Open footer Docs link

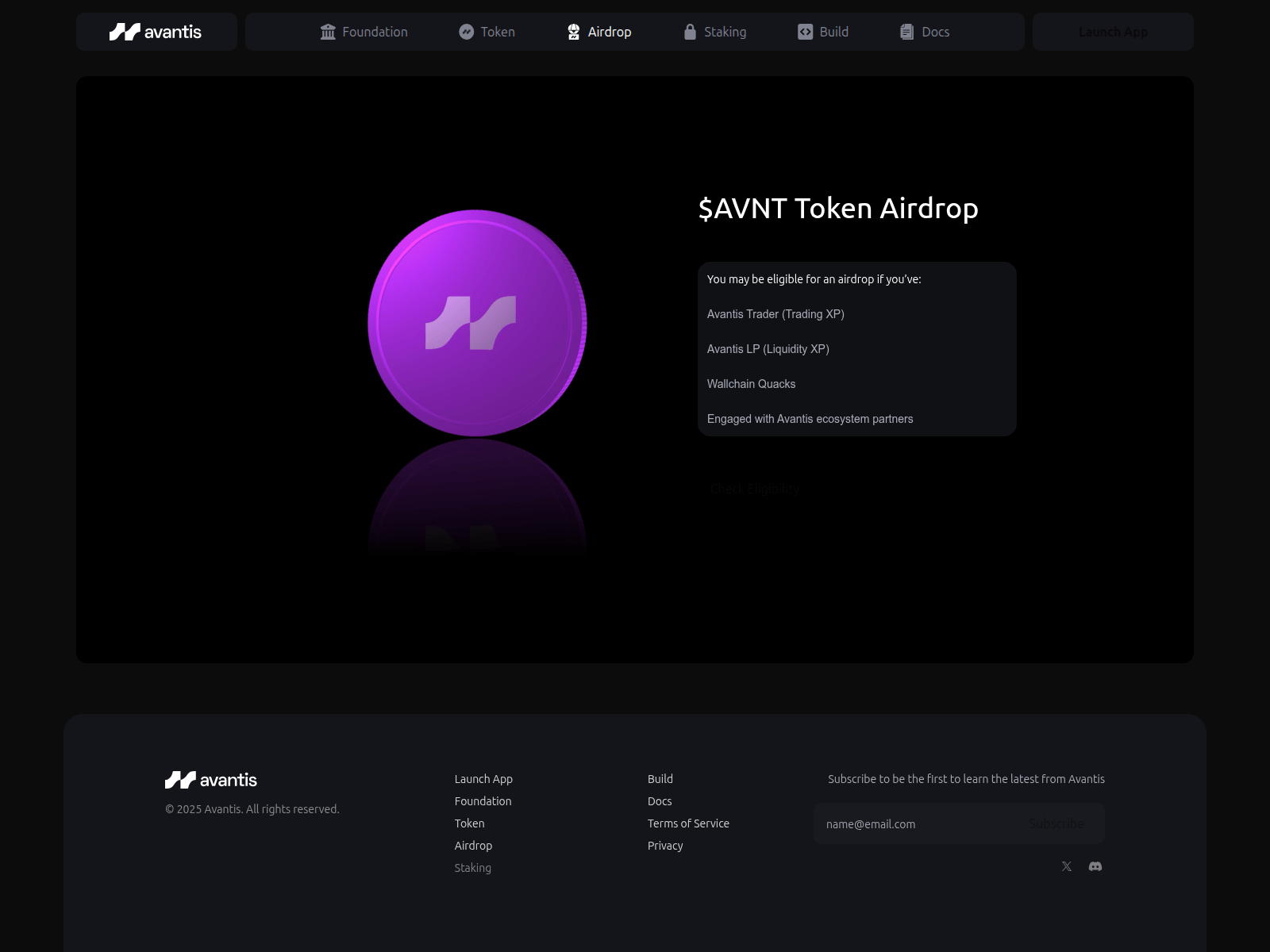point(660,801)
